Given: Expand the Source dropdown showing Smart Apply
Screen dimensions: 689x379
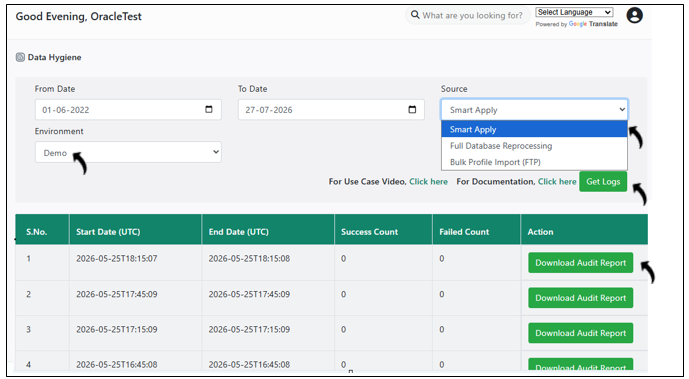Looking at the screenshot, I should coord(534,110).
